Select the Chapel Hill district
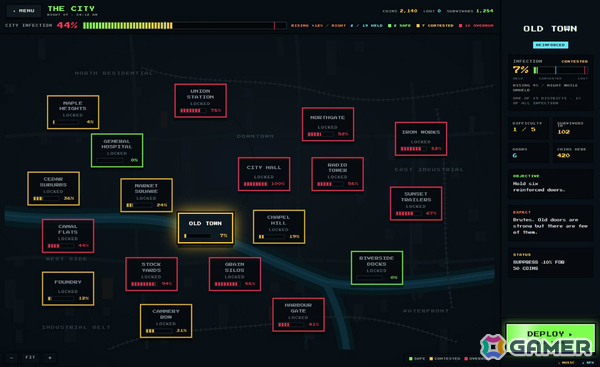 pyautogui.click(x=279, y=227)
